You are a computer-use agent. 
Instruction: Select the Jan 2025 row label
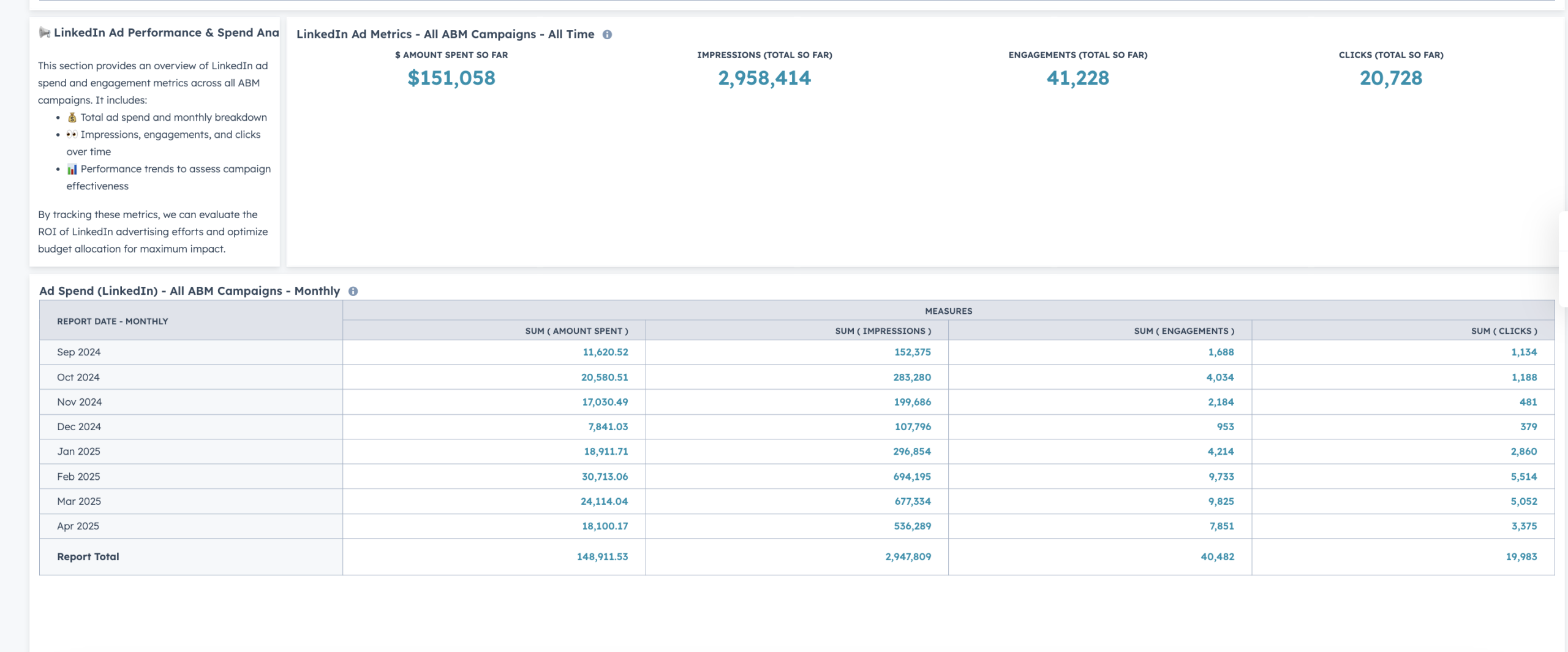pos(78,452)
